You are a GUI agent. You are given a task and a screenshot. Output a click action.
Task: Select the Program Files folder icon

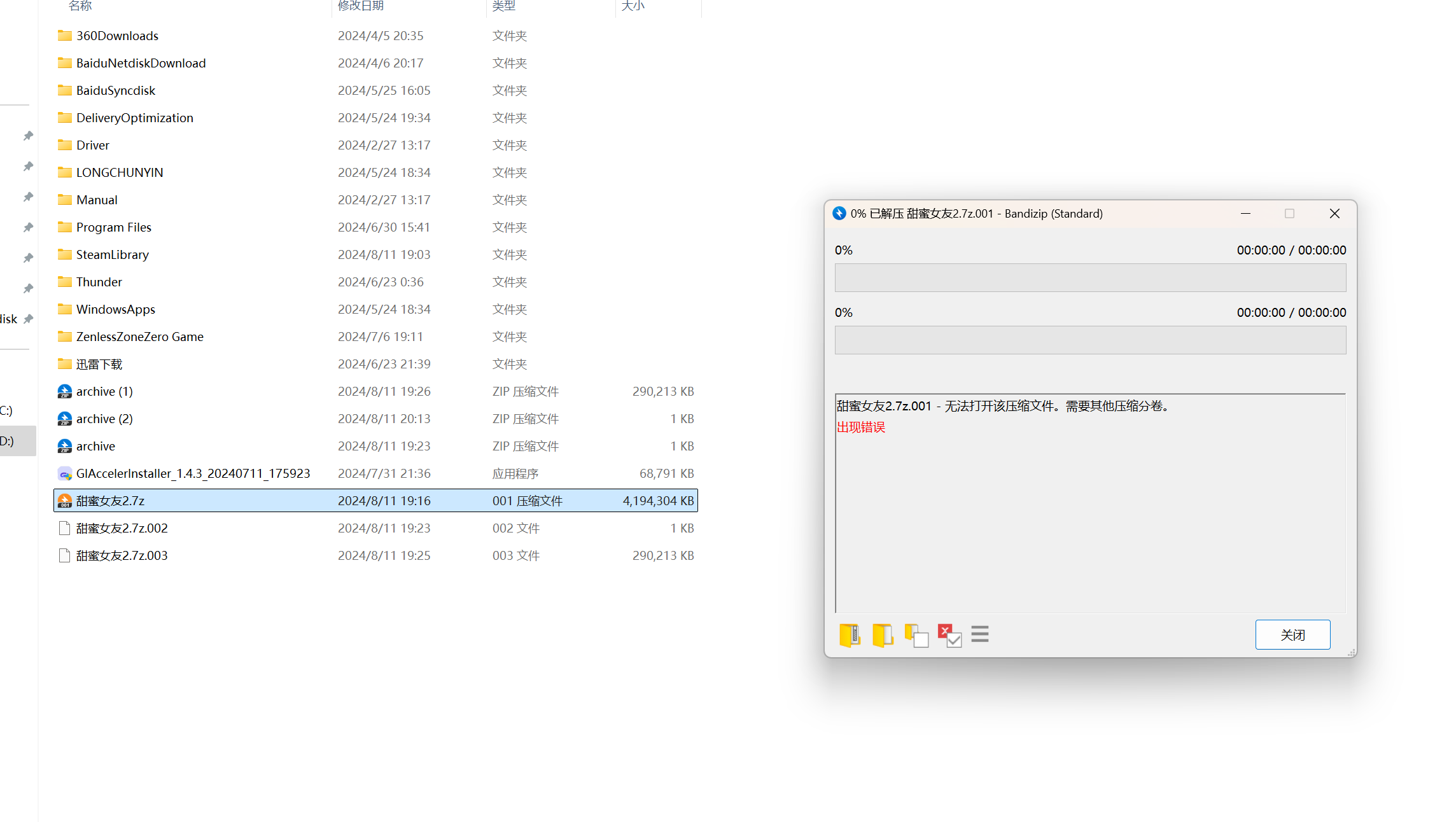point(64,227)
